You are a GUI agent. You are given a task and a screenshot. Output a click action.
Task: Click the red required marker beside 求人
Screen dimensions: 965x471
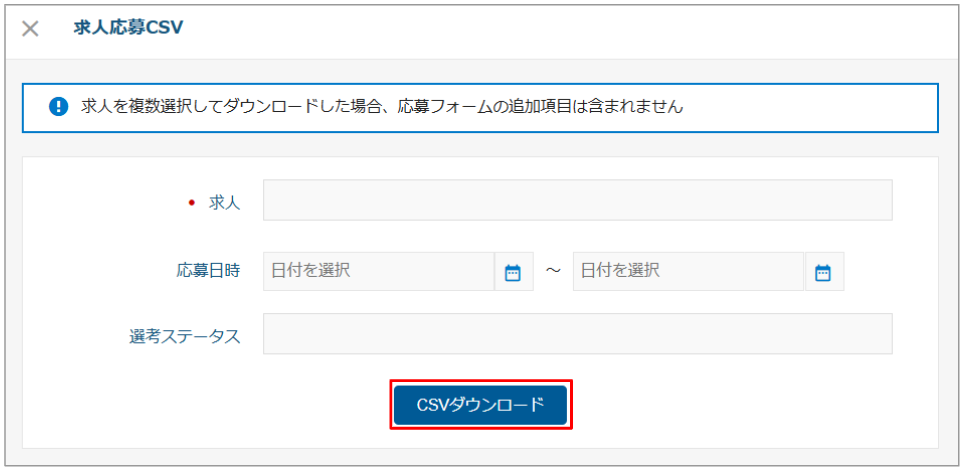click(x=192, y=202)
